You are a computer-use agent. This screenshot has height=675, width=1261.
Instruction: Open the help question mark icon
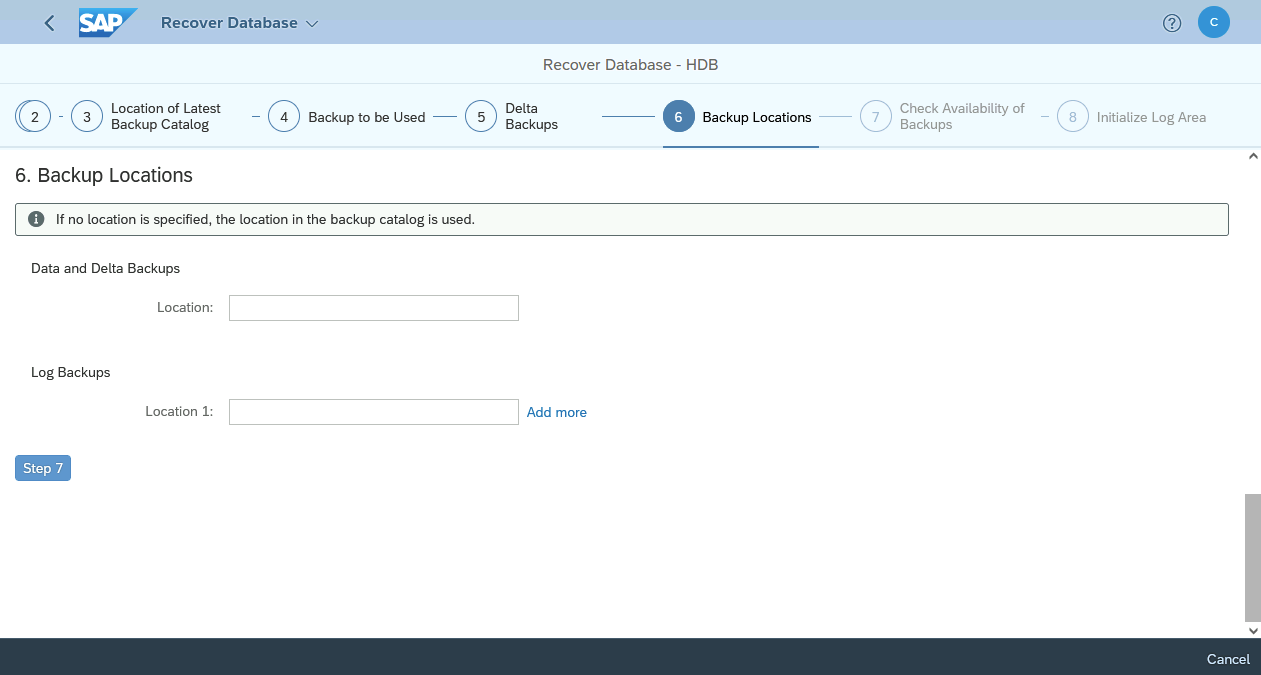(1172, 23)
